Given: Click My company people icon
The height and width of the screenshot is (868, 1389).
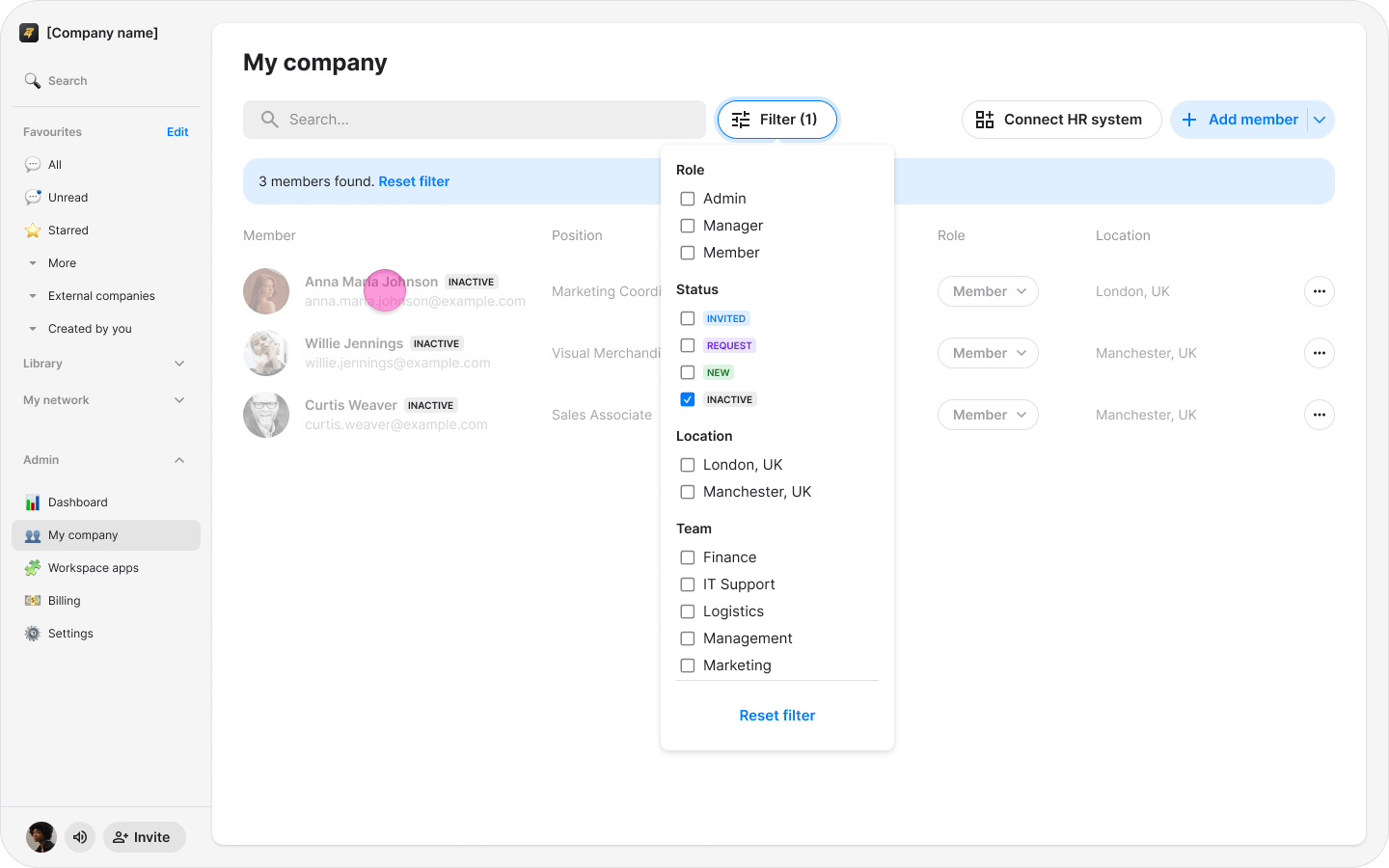Looking at the screenshot, I should [33, 535].
